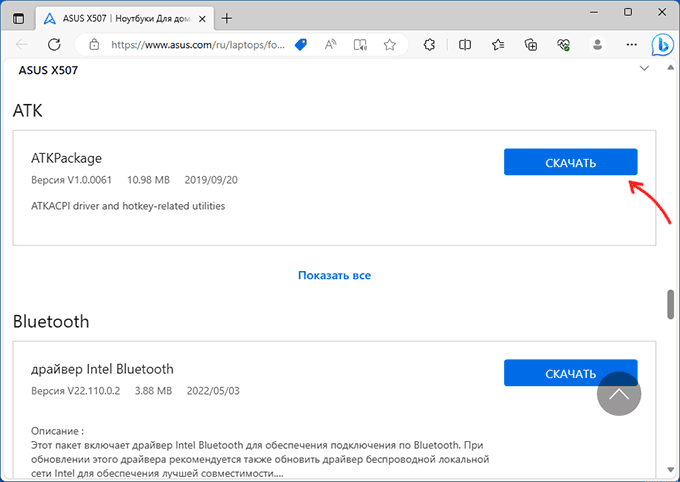Click the ASUS X507 page title

pyautogui.click(x=48, y=70)
